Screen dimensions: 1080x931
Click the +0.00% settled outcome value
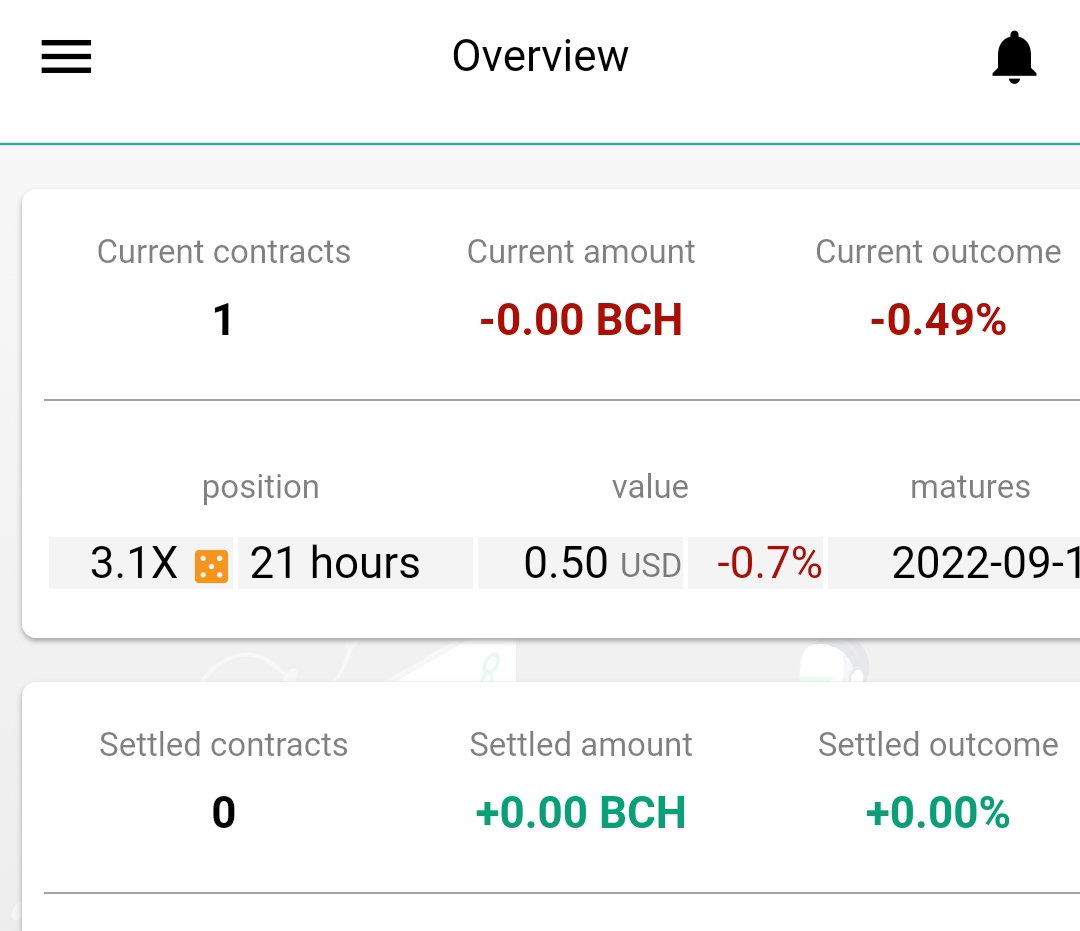tap(937, 813)
